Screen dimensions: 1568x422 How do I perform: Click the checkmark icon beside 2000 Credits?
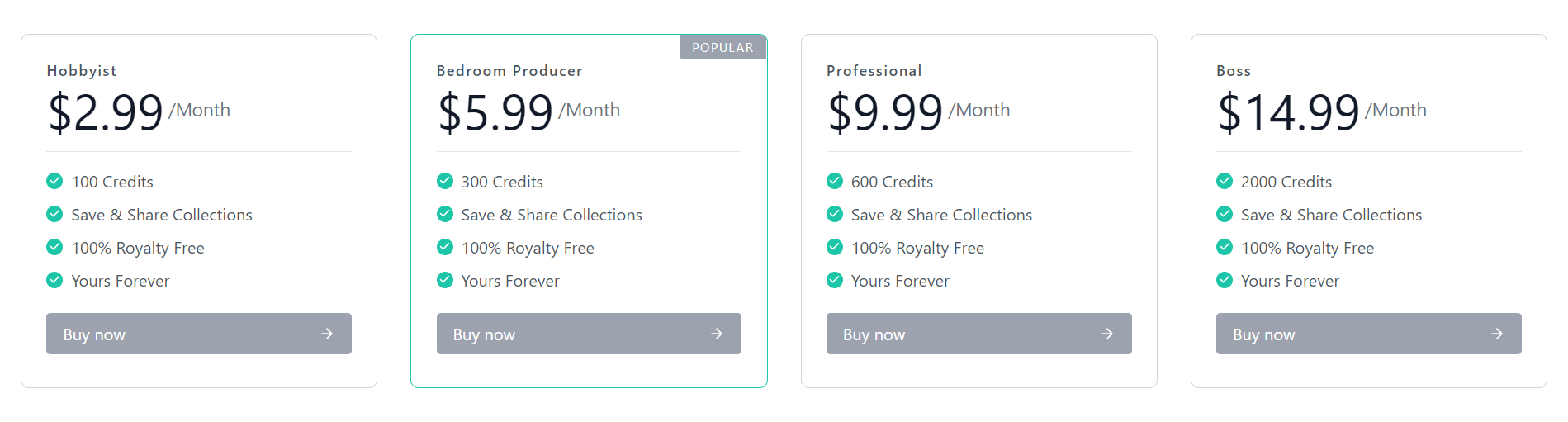pyautogui.click(x=1225, y=181)
